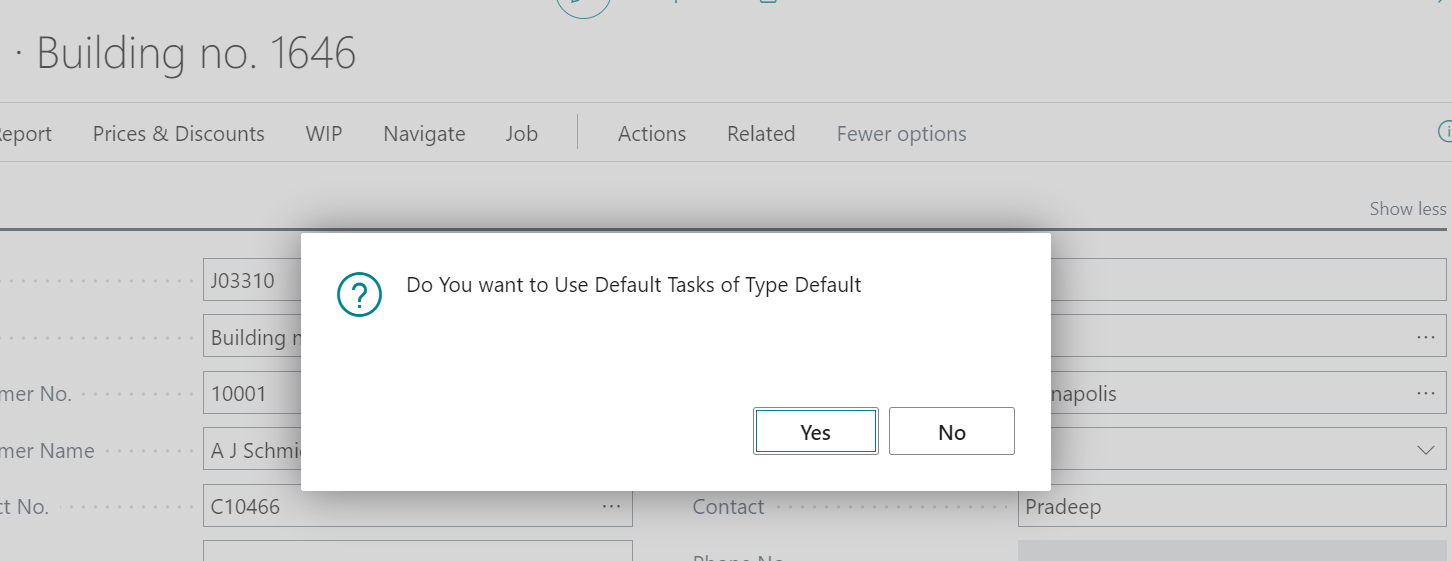Open the Related menu
The width and height of the screenshot is (1452, 561).
[x=760, y=134]
